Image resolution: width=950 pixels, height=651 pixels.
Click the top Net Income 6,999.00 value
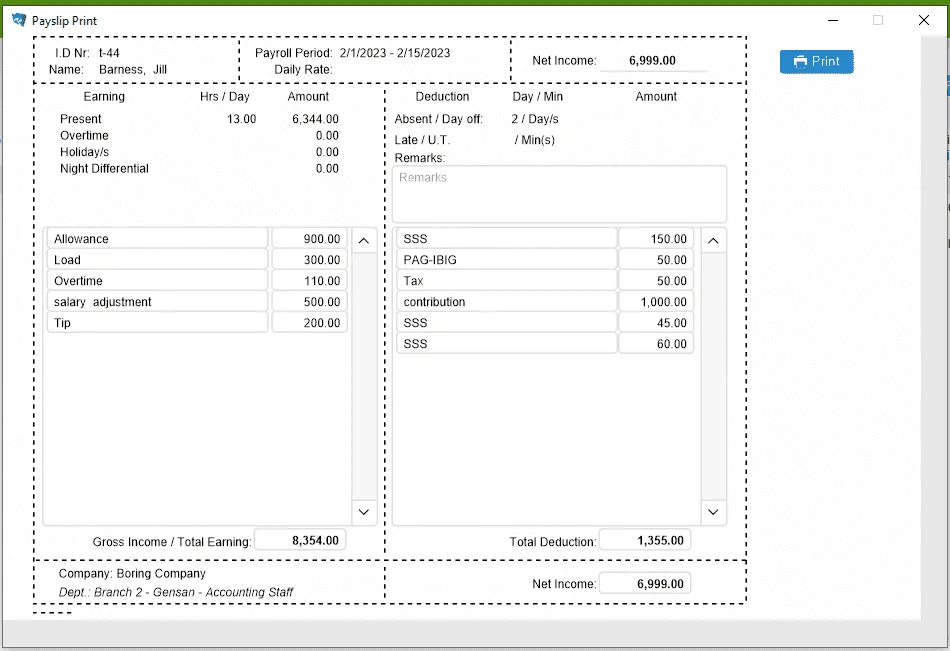click(x=653, y=61)
